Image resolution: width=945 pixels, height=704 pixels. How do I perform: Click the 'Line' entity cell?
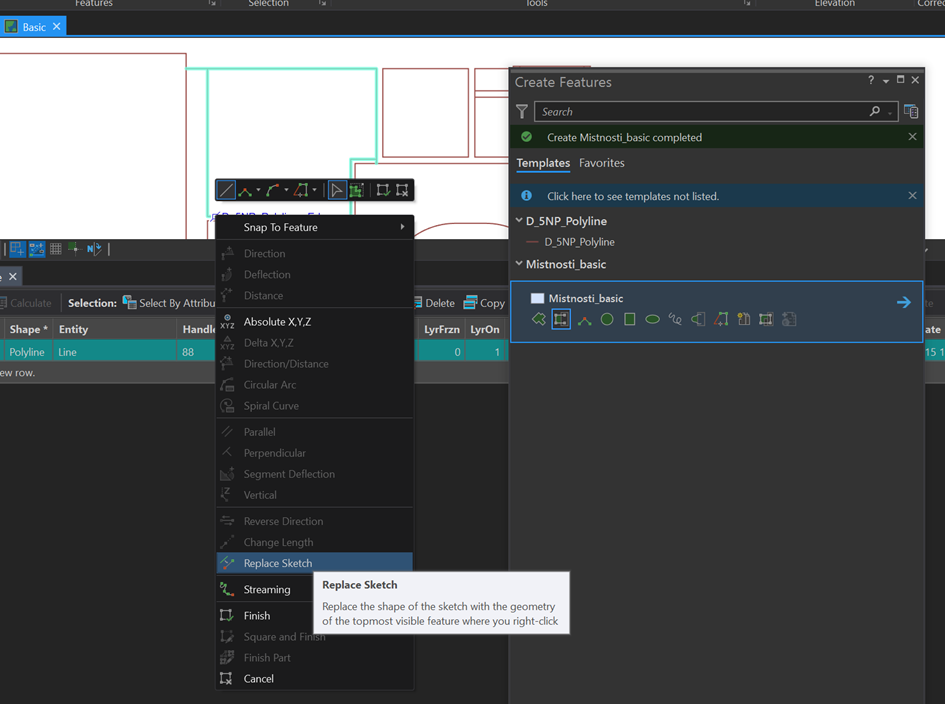115,352
